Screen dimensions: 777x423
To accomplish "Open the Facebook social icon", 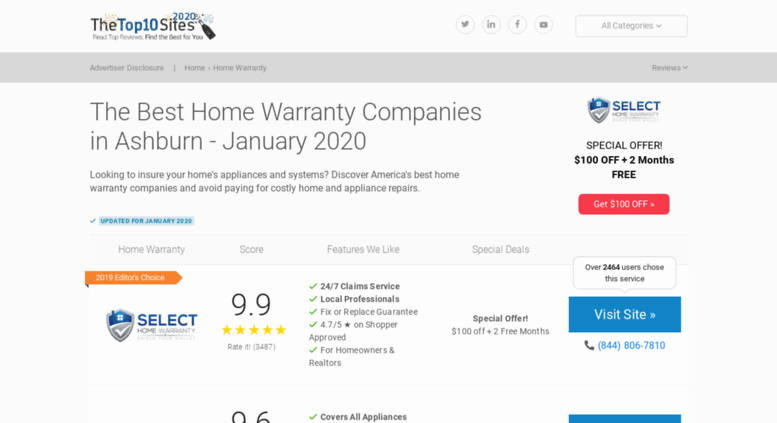I will 517,25.
